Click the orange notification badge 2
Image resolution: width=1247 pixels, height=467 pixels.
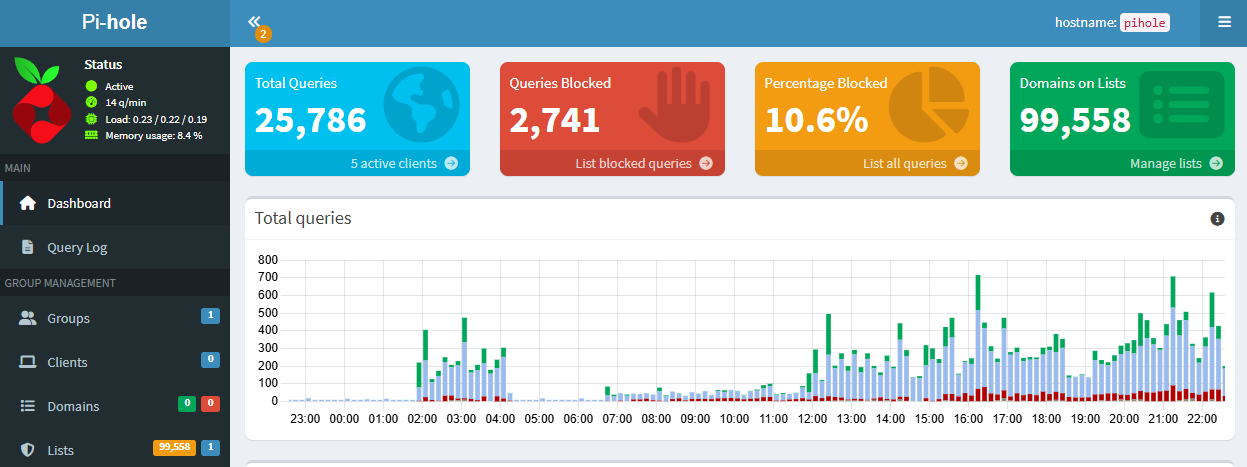[263, 35]
